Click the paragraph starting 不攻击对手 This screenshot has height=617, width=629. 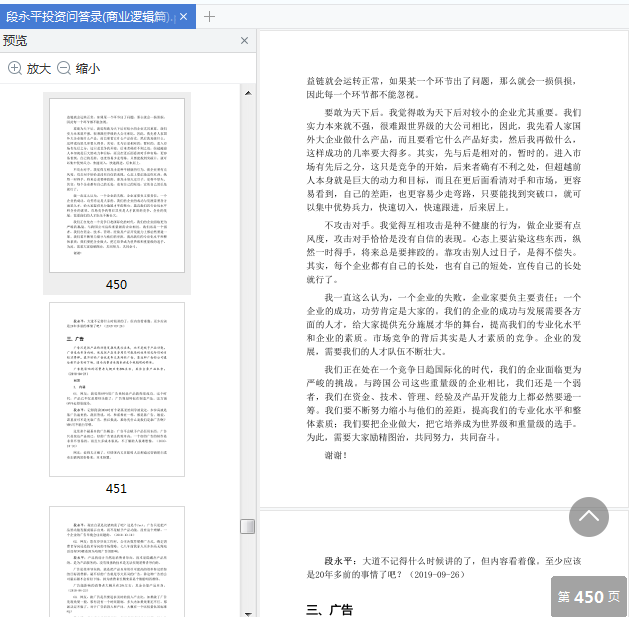pos(444,252)
